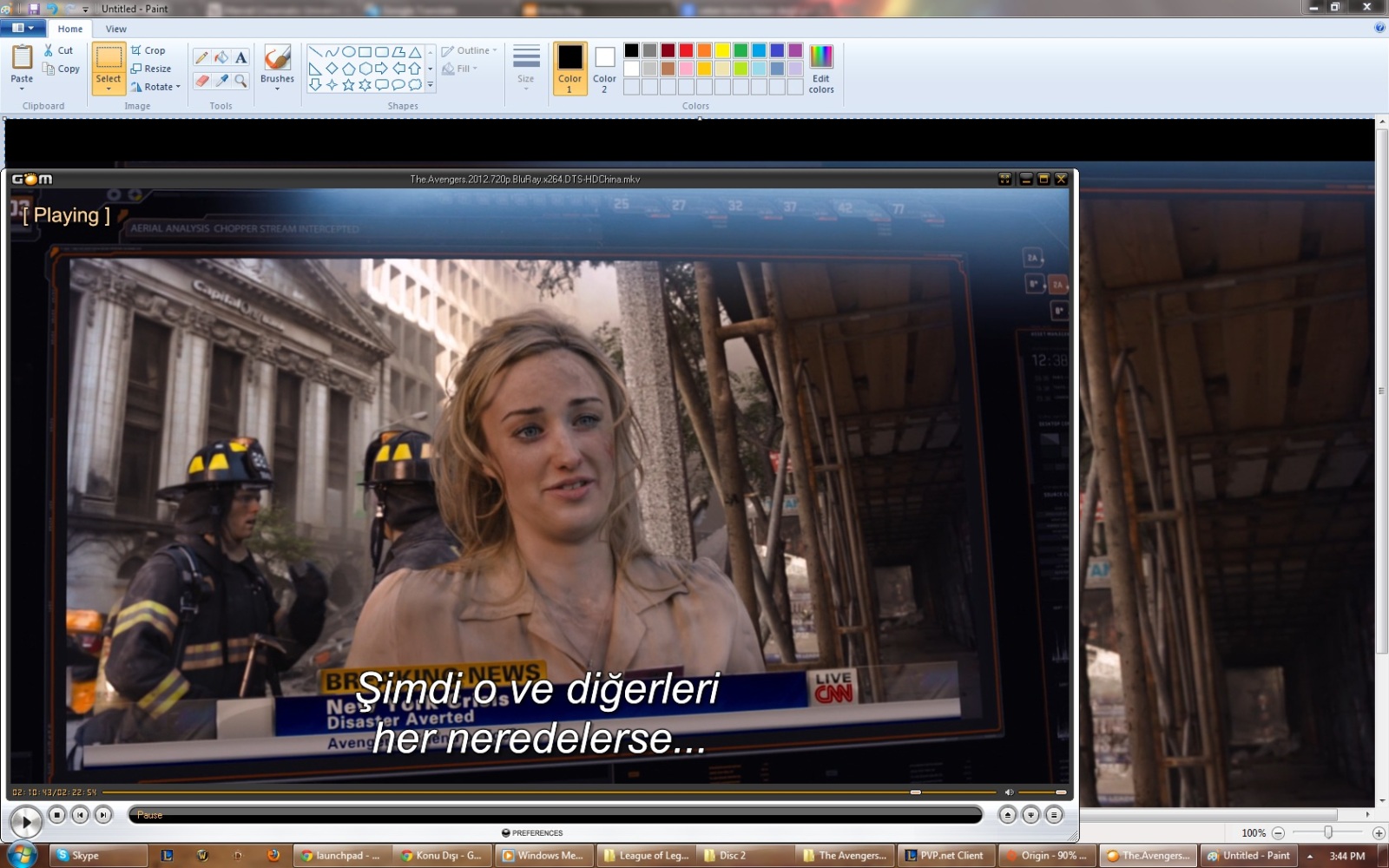Pick the red color swatch

686,50
